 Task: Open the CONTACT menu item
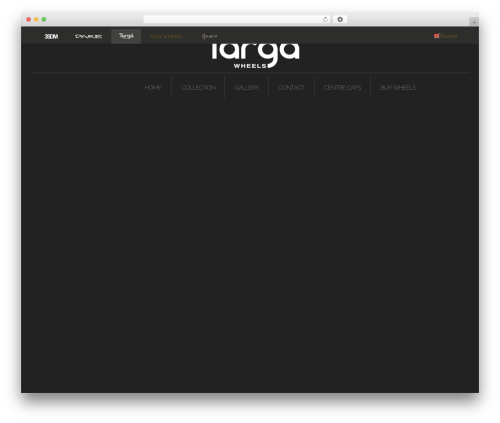pos(291,87)
